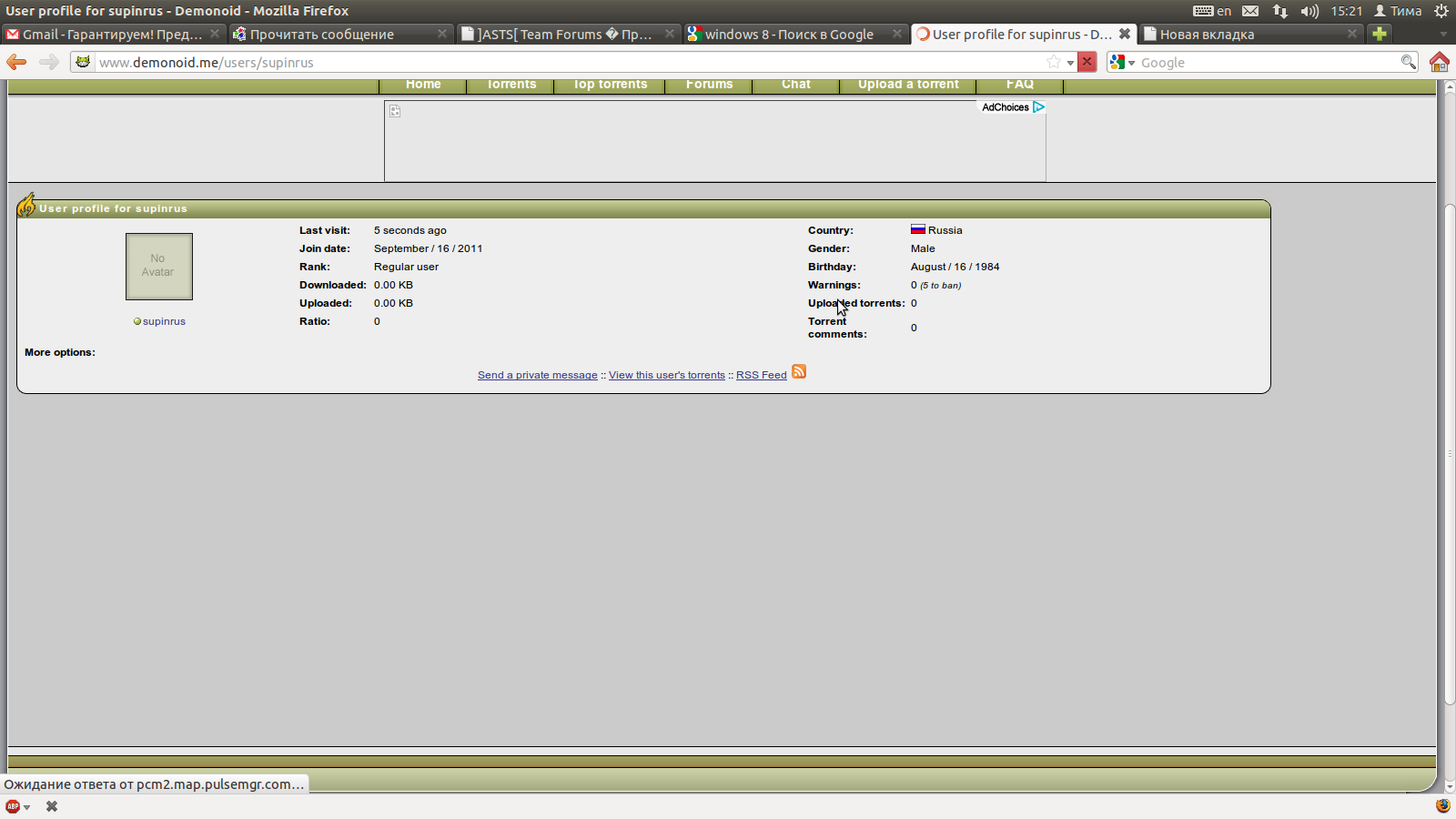Open the sound volume indicator

coord(1309,11)
